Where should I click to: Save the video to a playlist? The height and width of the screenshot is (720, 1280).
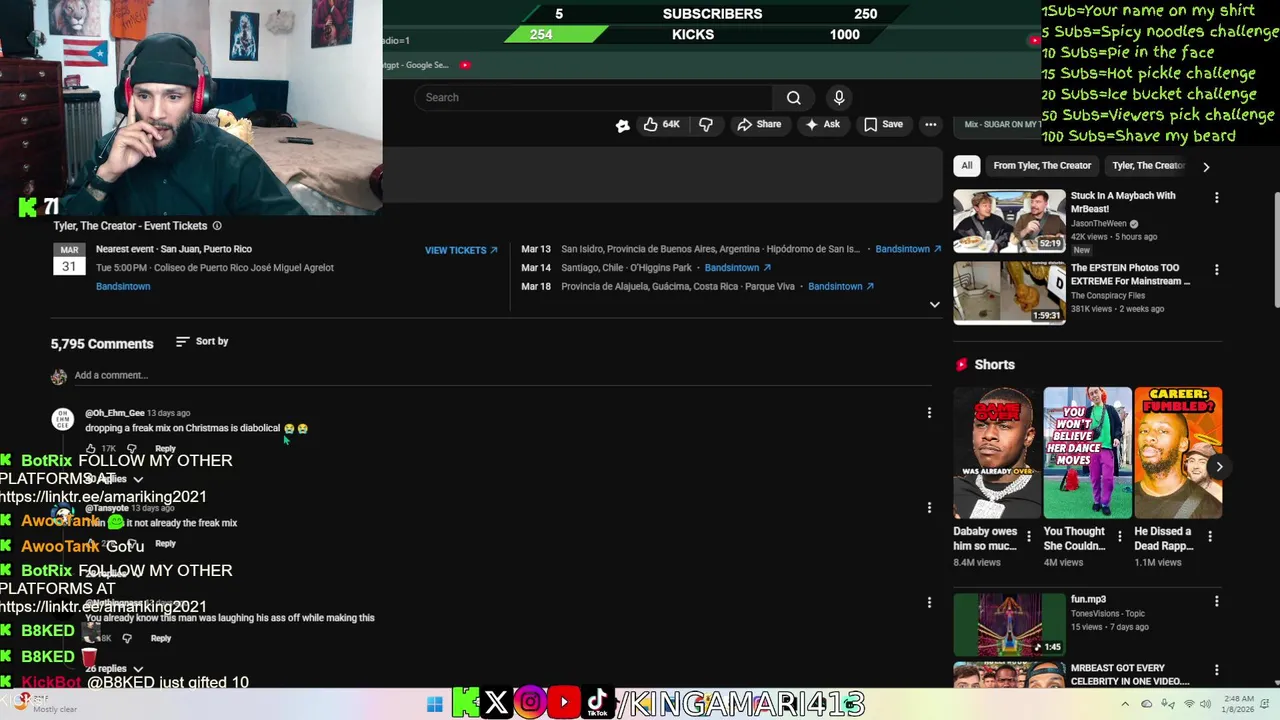pos(883,124)
